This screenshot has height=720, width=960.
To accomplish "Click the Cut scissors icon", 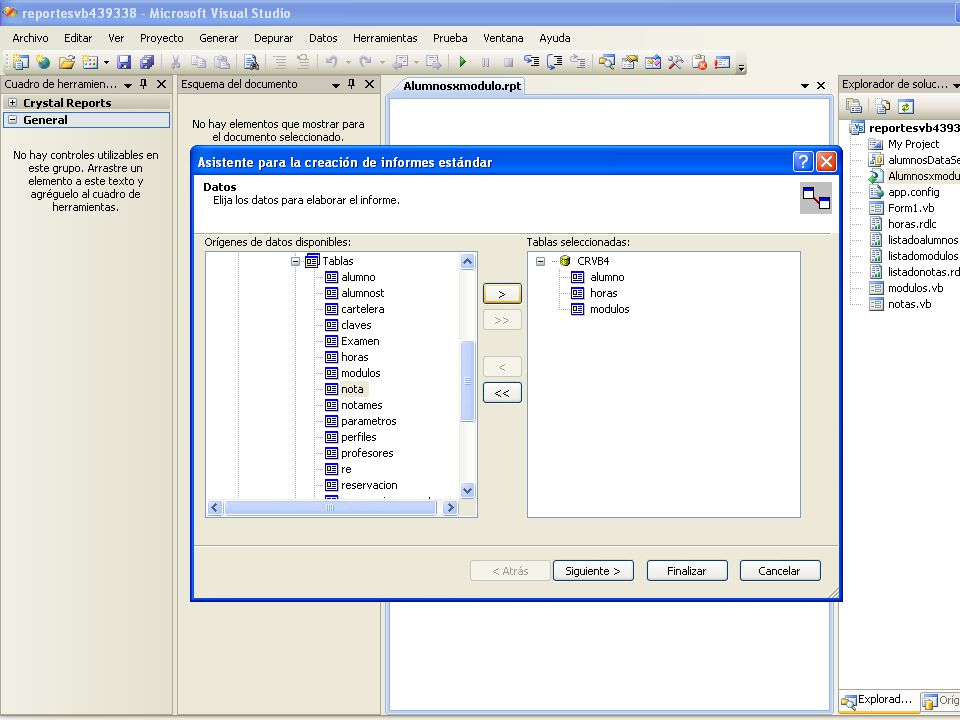I will click(x=175, y=62).
